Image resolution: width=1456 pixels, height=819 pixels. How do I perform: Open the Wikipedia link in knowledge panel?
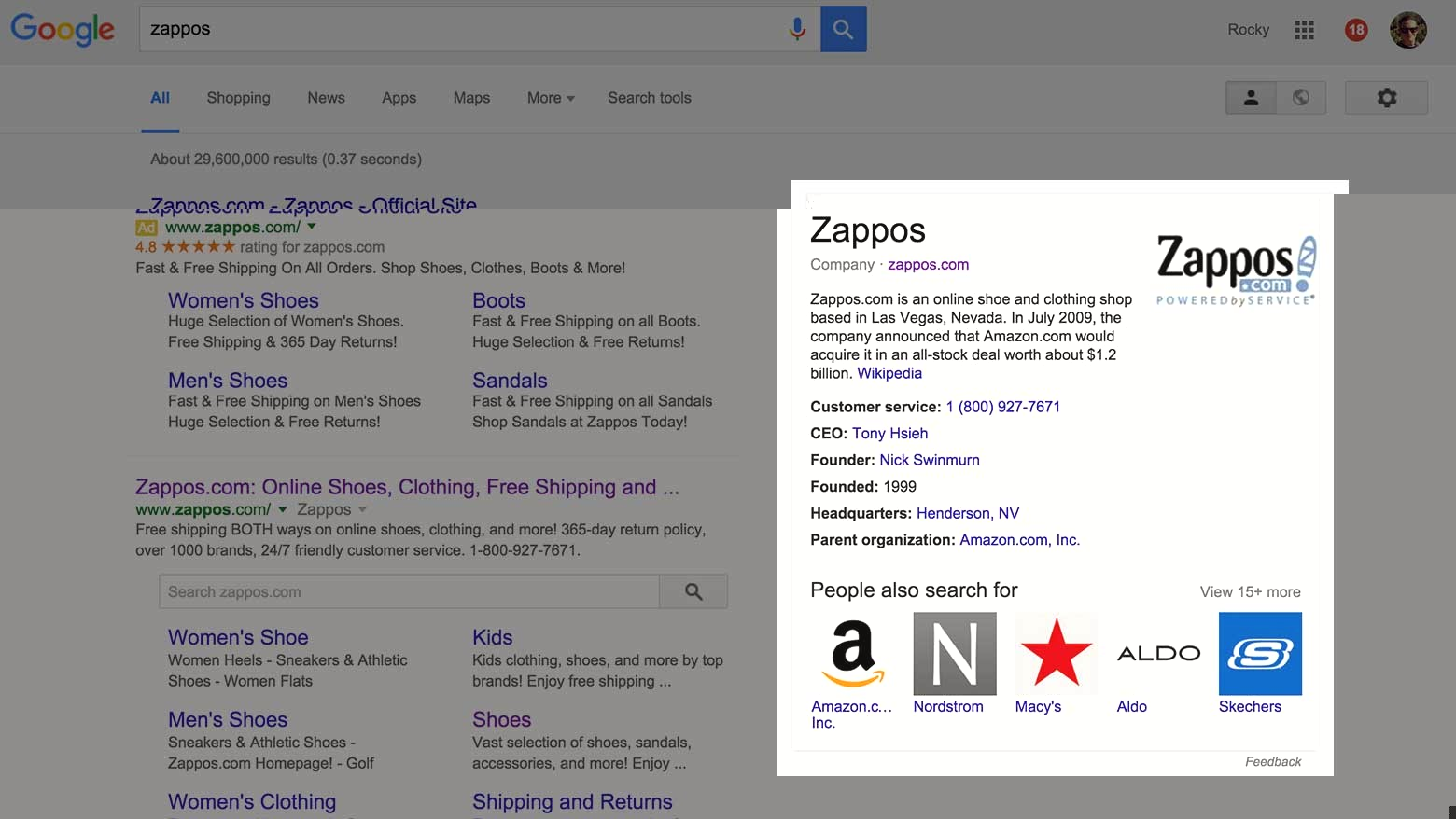[889, 373]
